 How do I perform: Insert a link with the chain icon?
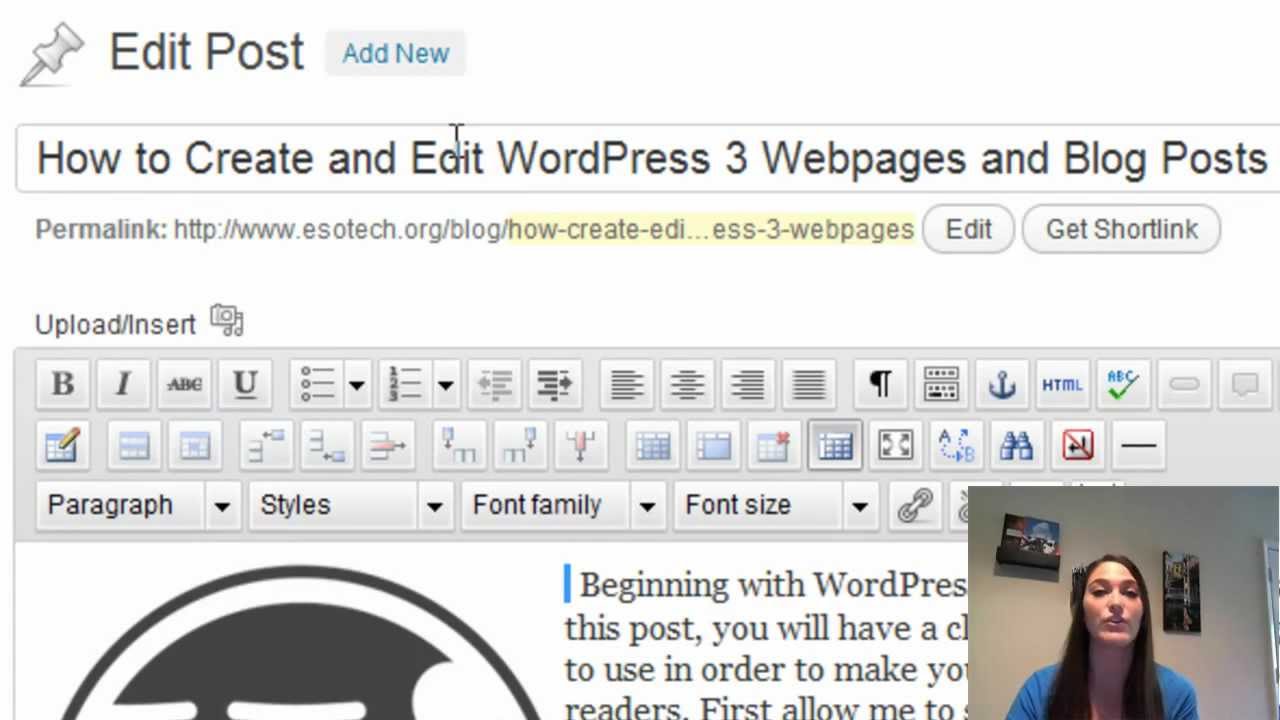pyautogui.click(x=914, y=506)
